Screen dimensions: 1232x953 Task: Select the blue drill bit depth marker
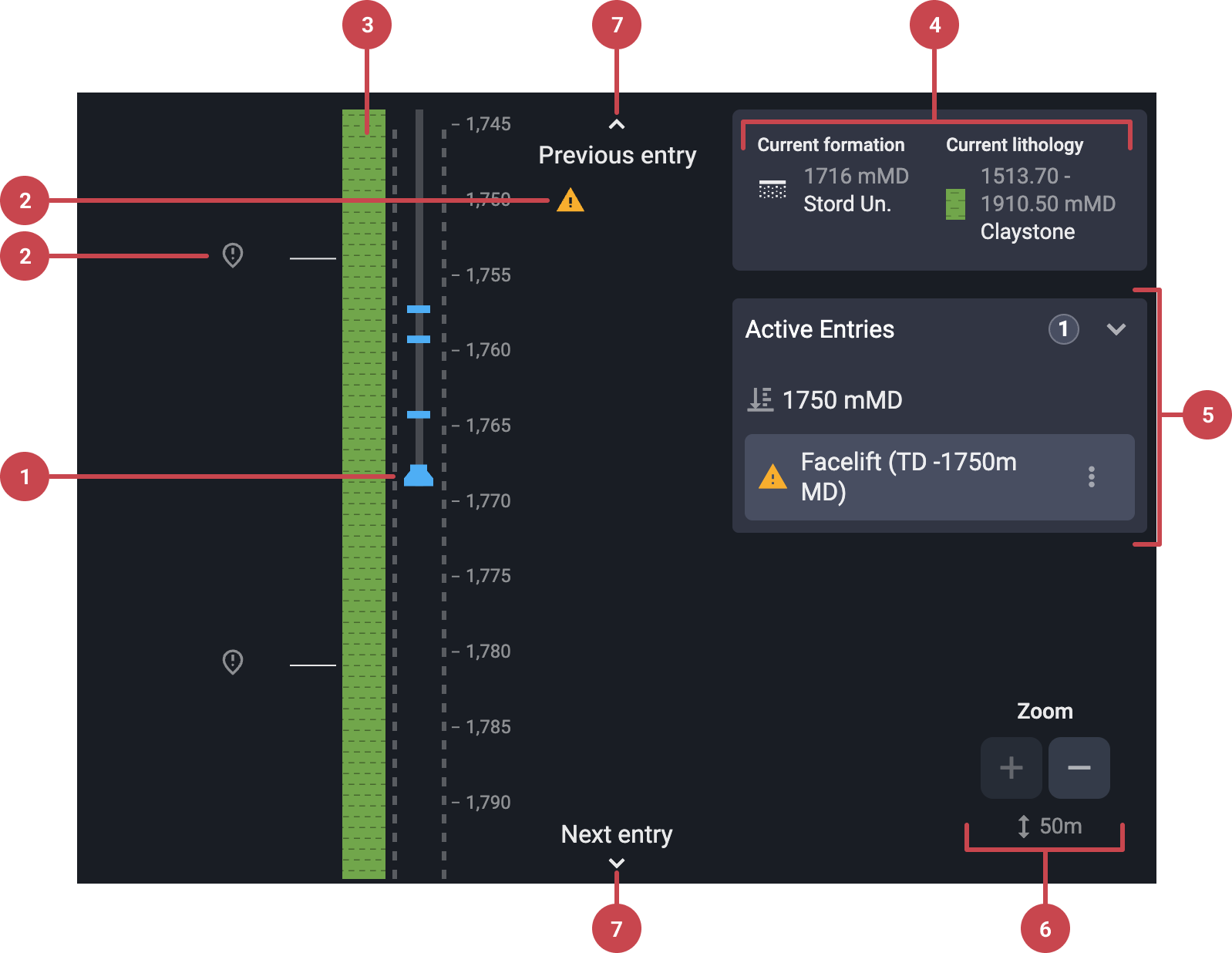(x=419, y=476)
